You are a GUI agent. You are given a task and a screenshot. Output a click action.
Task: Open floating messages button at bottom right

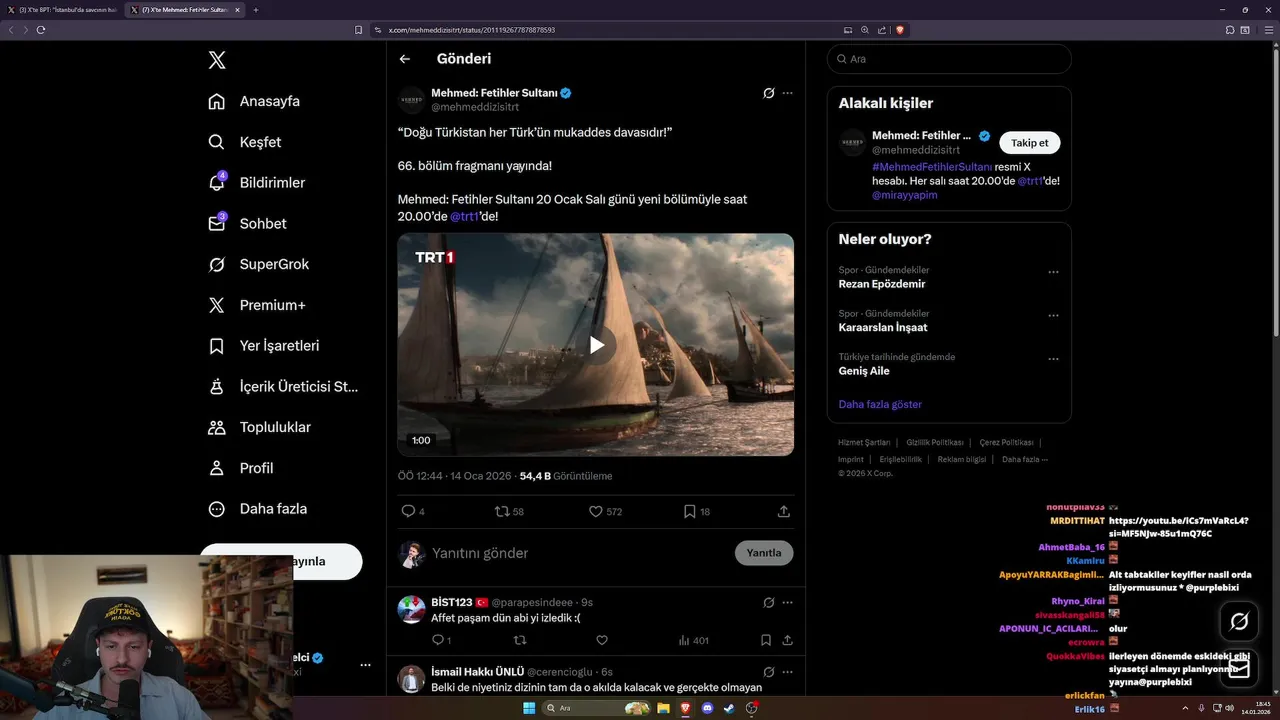1239,667
